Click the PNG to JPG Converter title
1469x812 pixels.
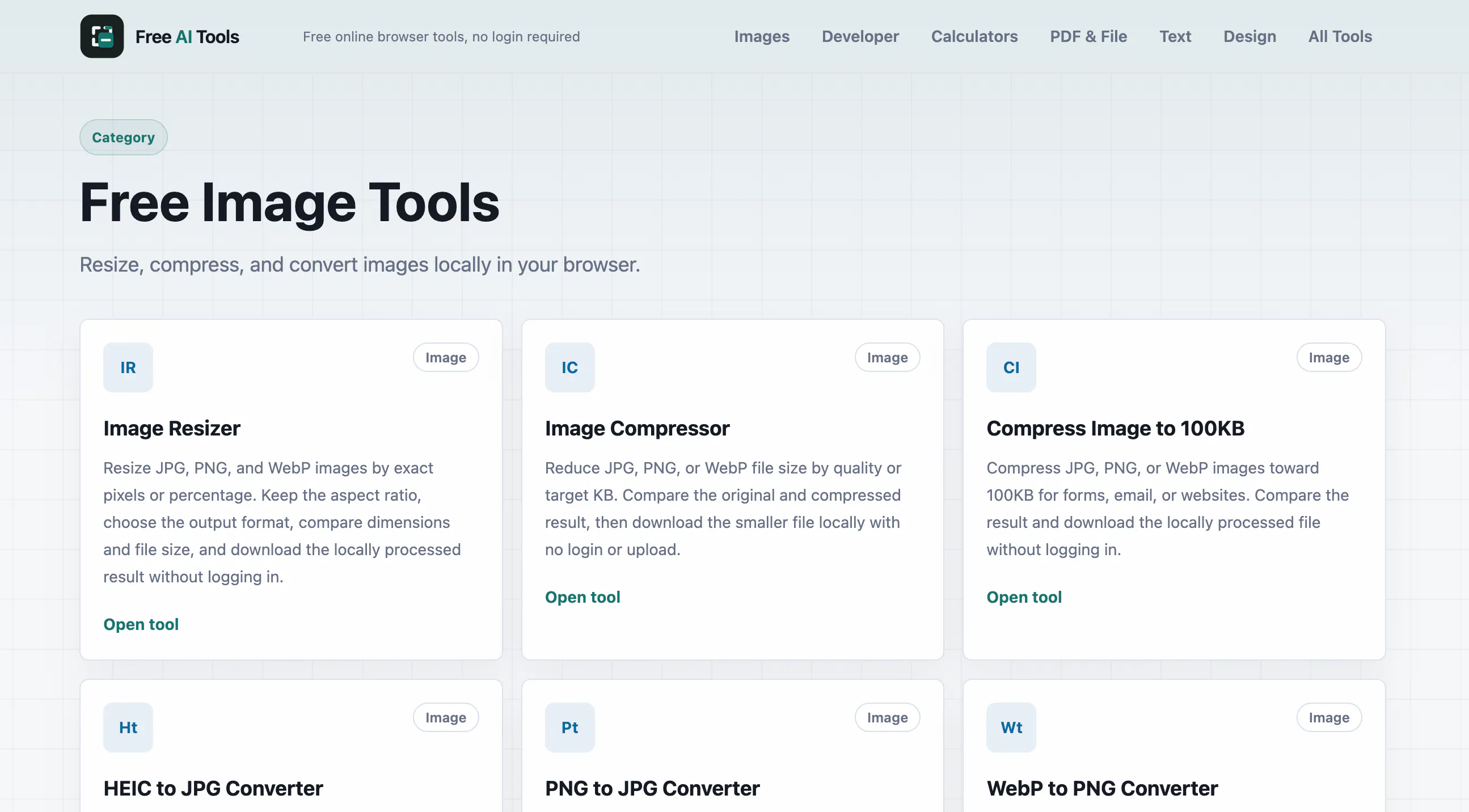(652, 788)
